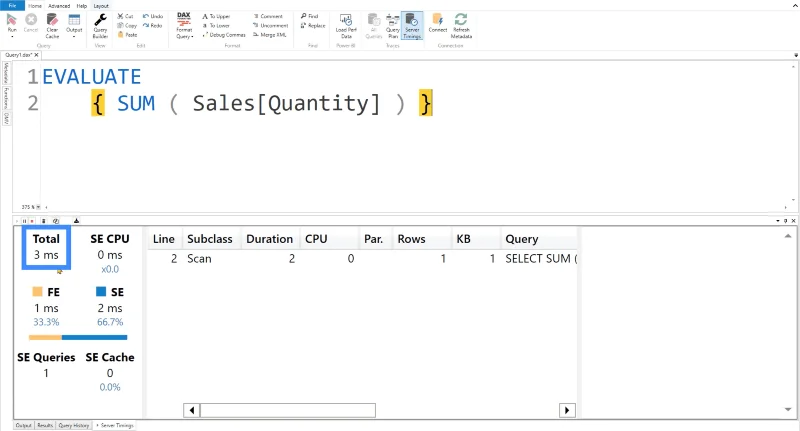Sort by the Subclass column header
This screenshot has width=800, height=431.
coord(210,239)
